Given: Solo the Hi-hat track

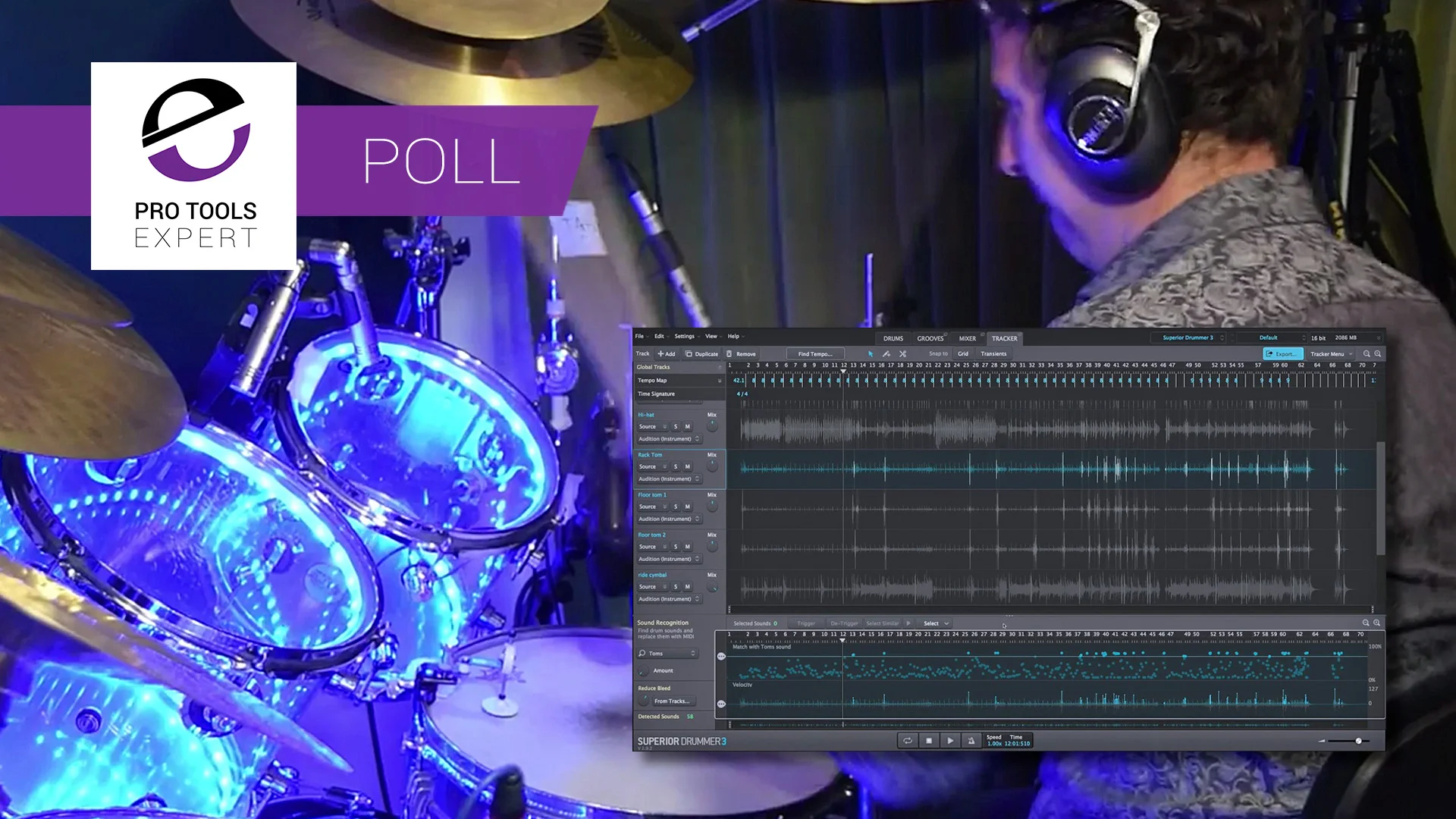Looking at the screenshot, I should click(x=676, y=427).
